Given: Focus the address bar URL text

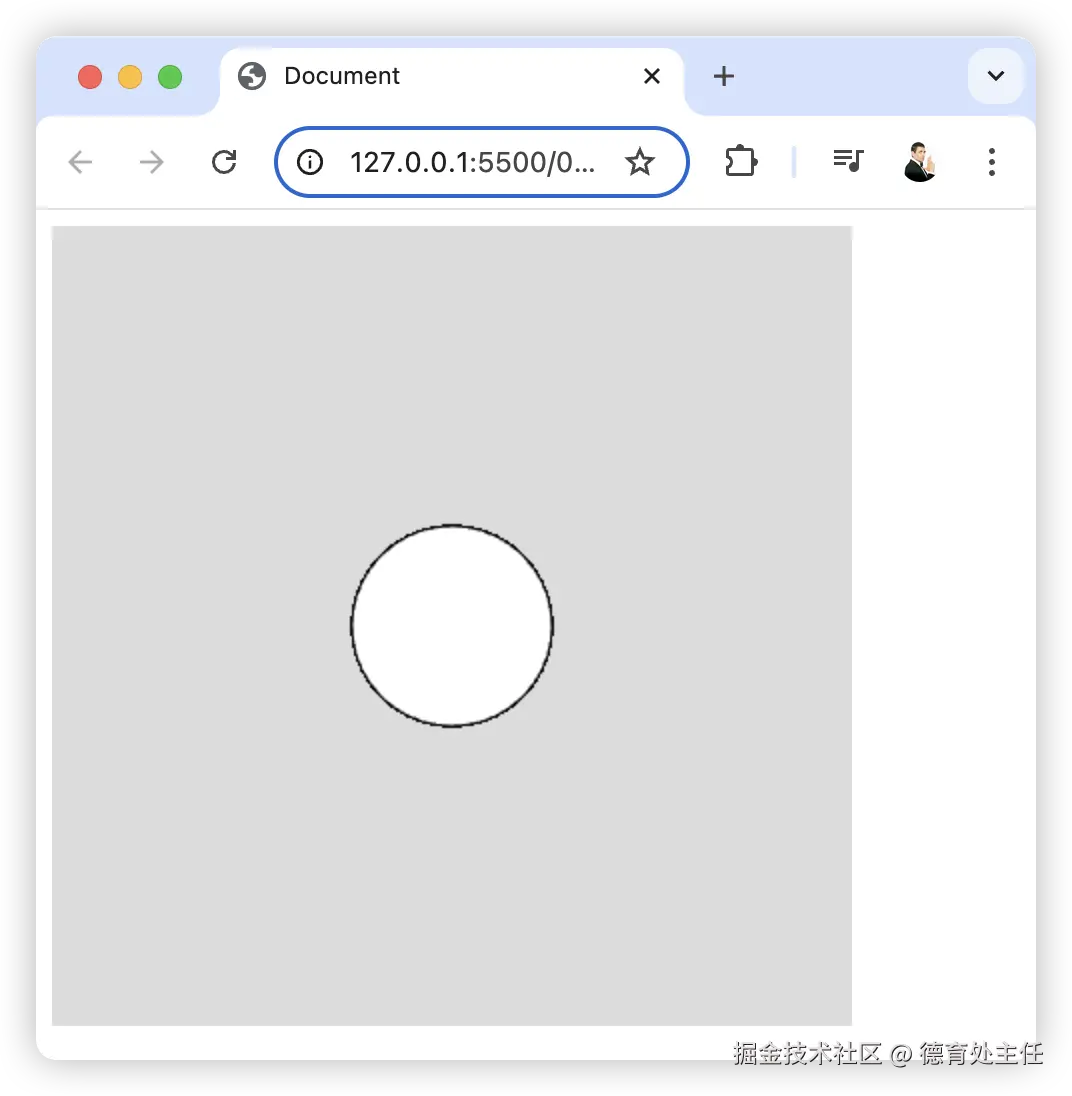Looking at the screenshot, I should coord(472,162).
